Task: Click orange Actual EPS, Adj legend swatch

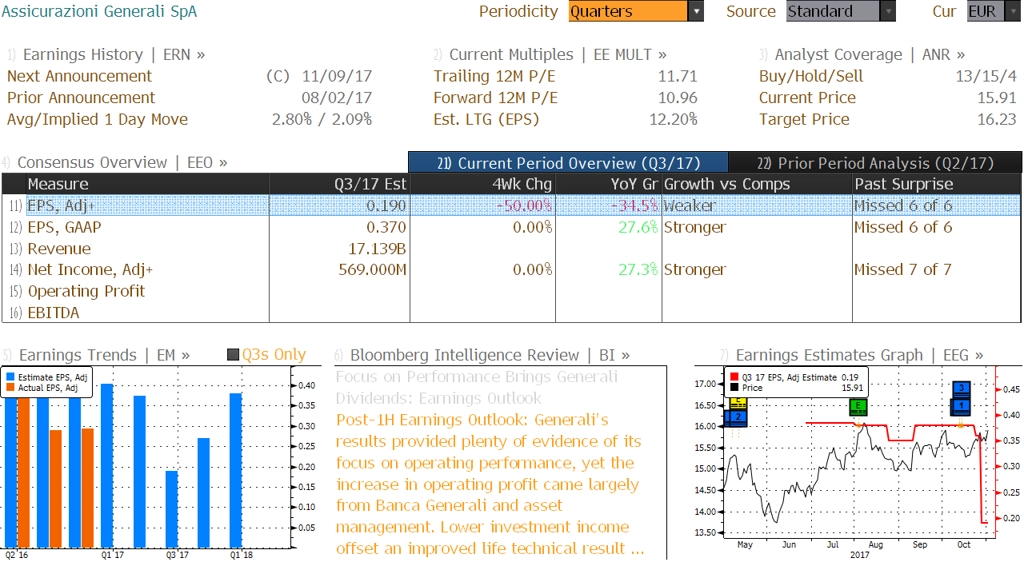Action: pos(10,388)
